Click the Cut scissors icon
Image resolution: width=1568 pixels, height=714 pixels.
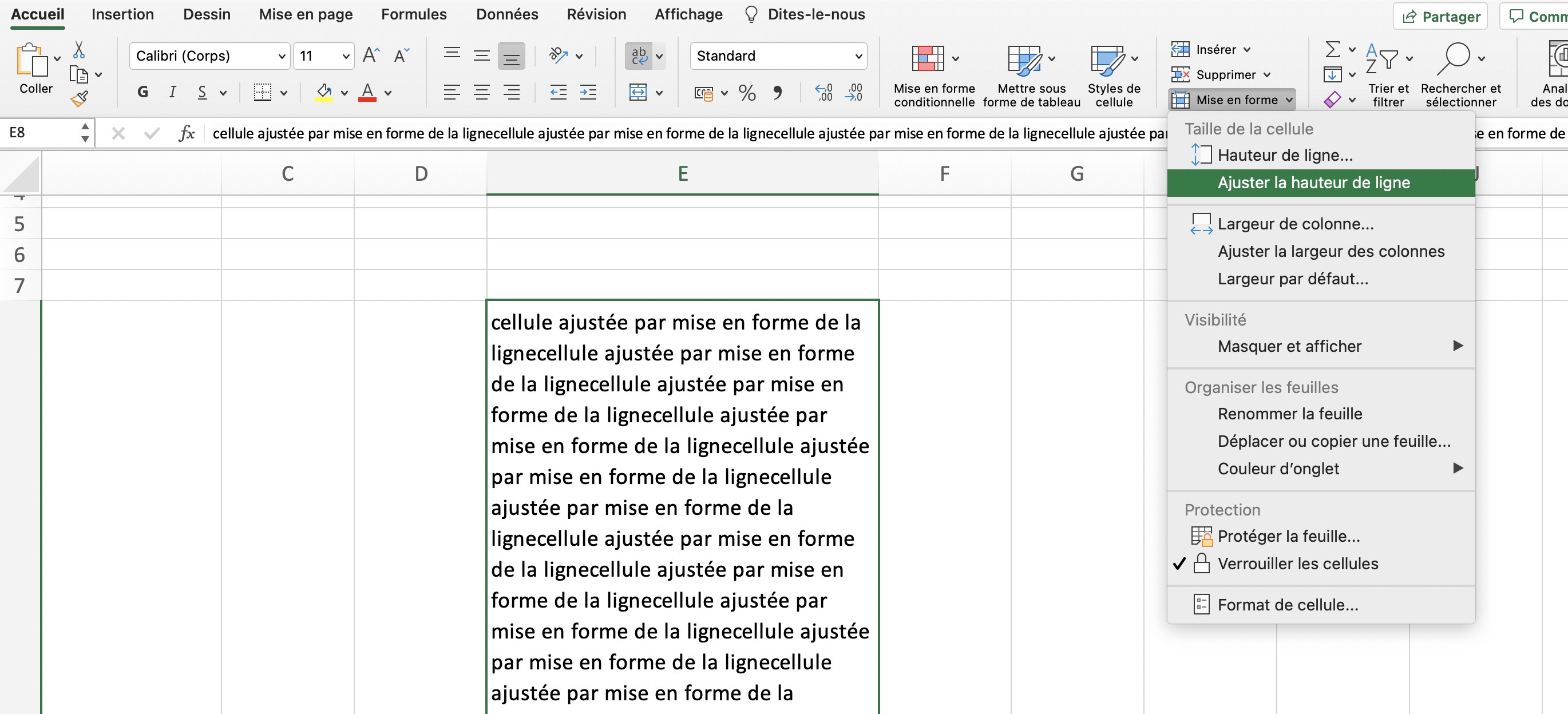[x=78, y=50]
